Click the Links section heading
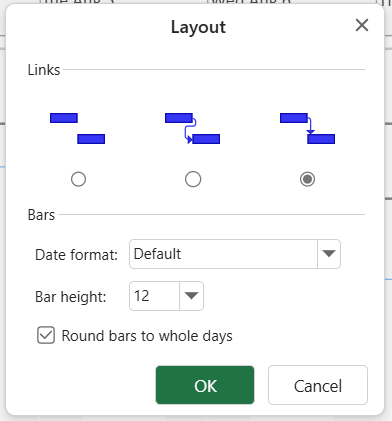The height and width of the screenshot is (421, 392). (44, 70)
